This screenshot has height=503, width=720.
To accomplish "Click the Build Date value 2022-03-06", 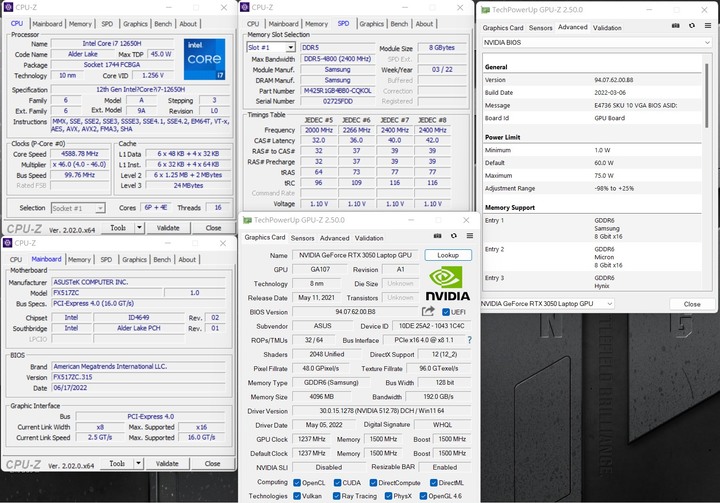I will [x=610, y=92].
